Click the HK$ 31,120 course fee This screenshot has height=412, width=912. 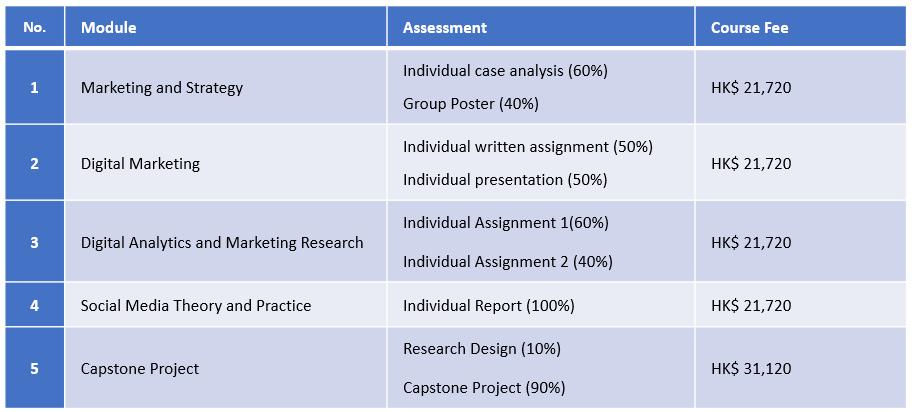(751, 369)
